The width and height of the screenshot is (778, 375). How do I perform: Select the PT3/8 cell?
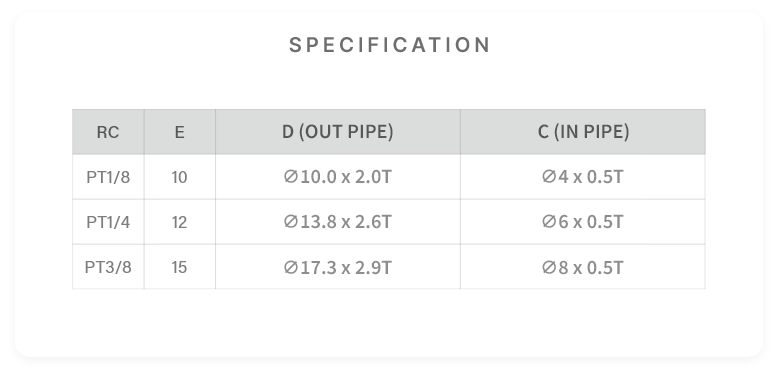108,267
